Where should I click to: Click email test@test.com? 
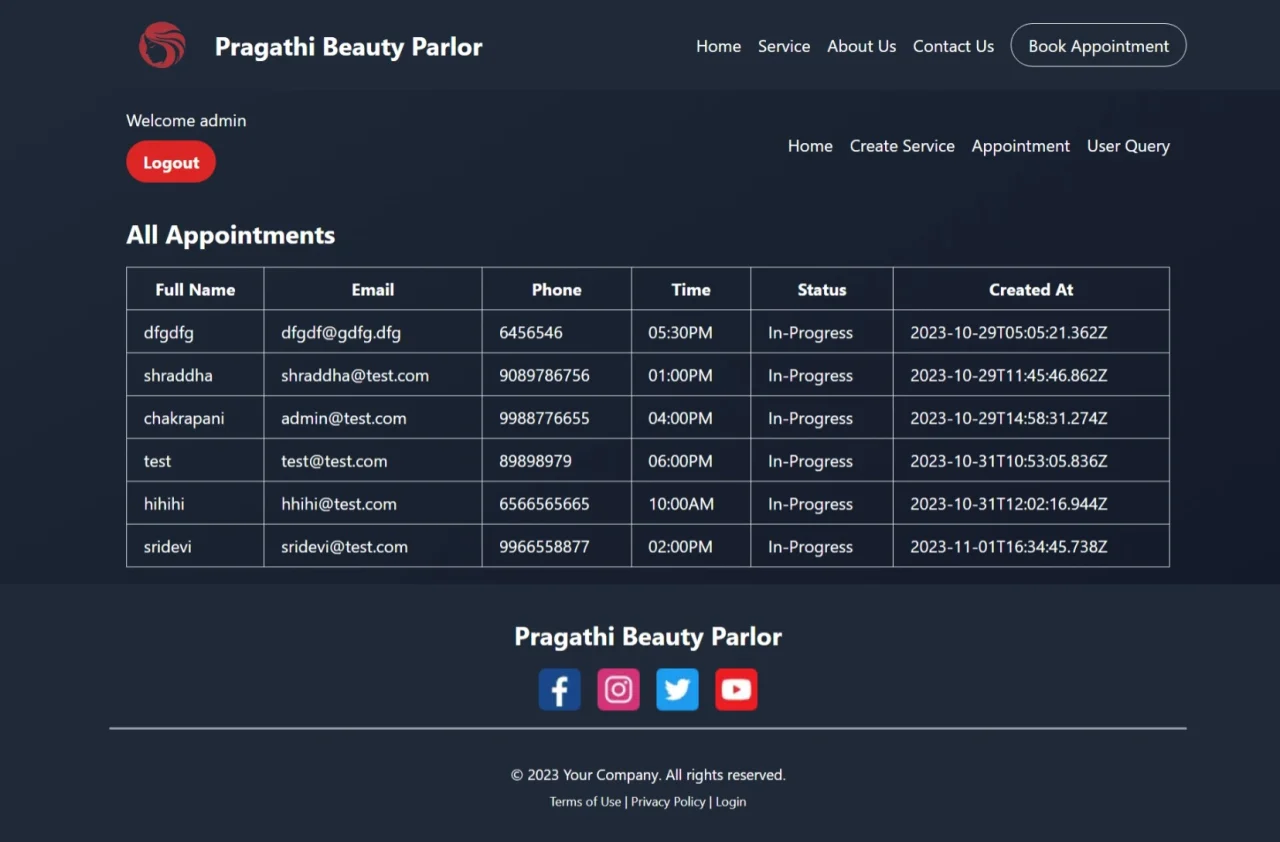tap(334, 461)
